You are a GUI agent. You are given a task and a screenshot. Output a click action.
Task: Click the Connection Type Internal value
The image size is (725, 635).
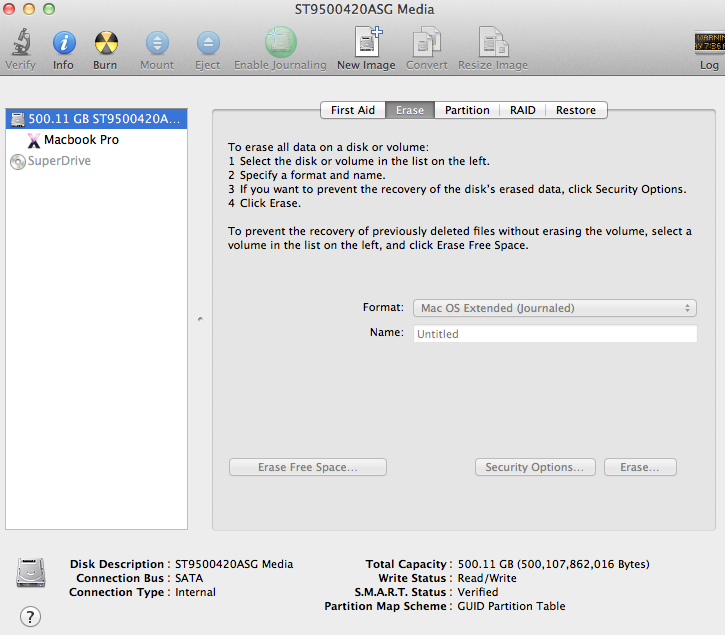coord(195,592)
